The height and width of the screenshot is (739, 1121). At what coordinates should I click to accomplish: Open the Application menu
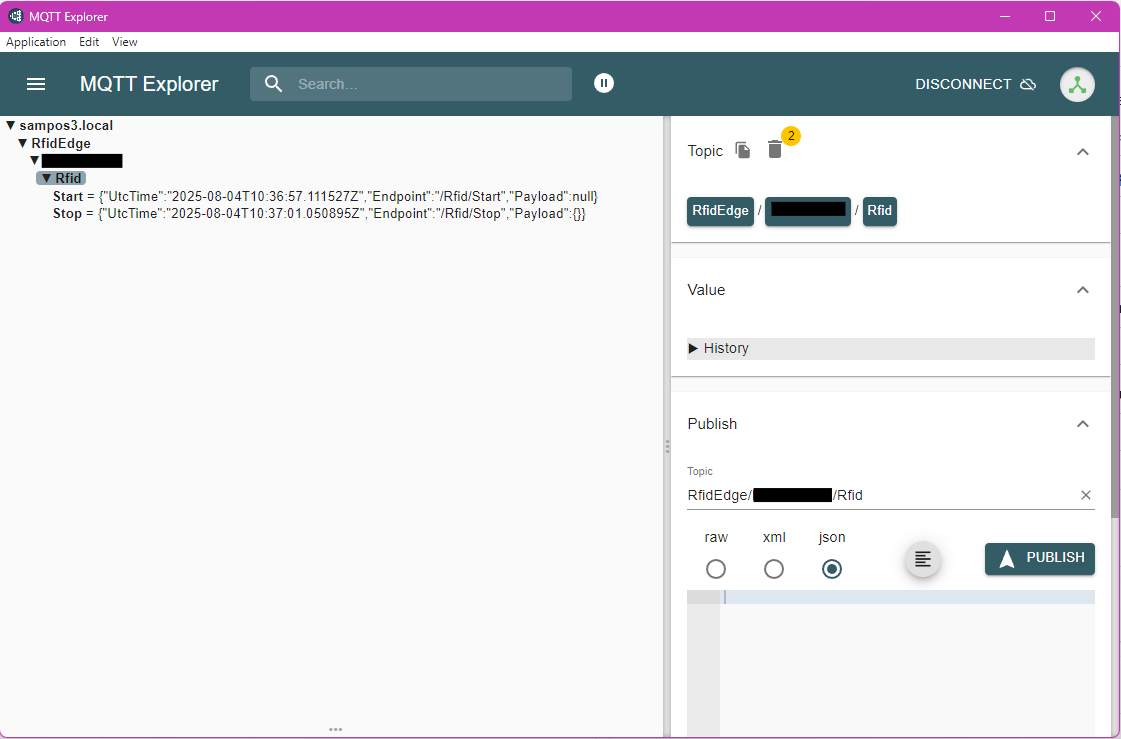36,42
